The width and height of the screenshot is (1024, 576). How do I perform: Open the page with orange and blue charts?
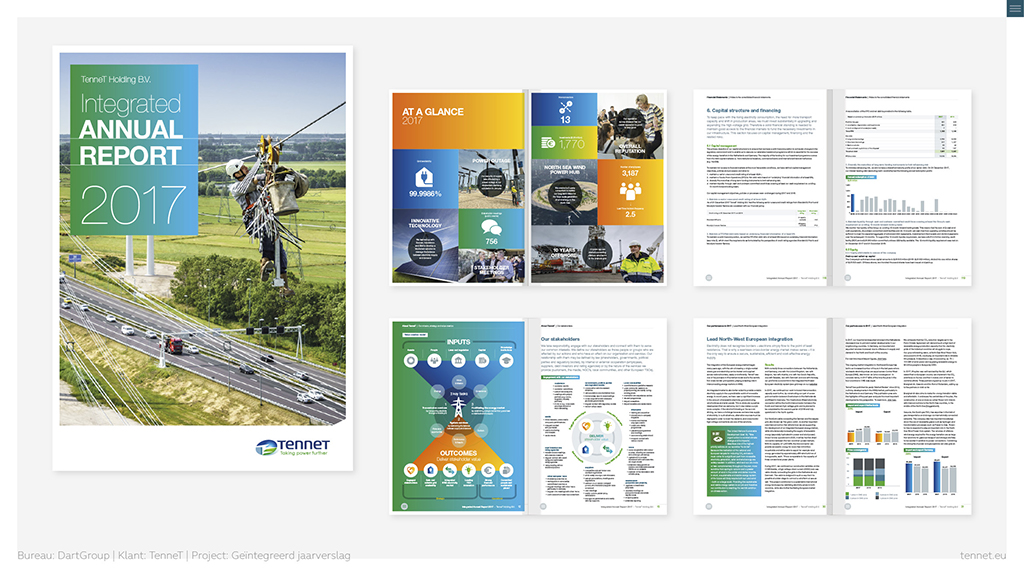(904, 416)
